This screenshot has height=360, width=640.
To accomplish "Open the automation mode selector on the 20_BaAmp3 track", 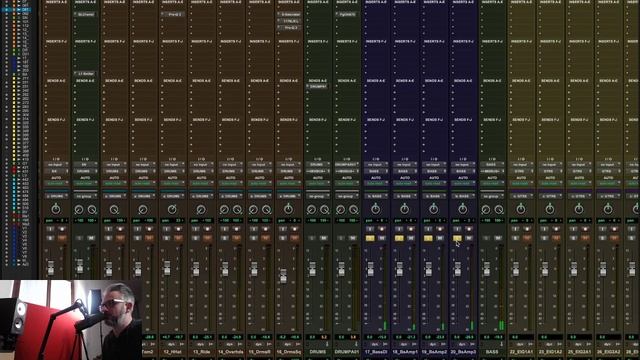I will pyautogui.click(x=462, y=184).
